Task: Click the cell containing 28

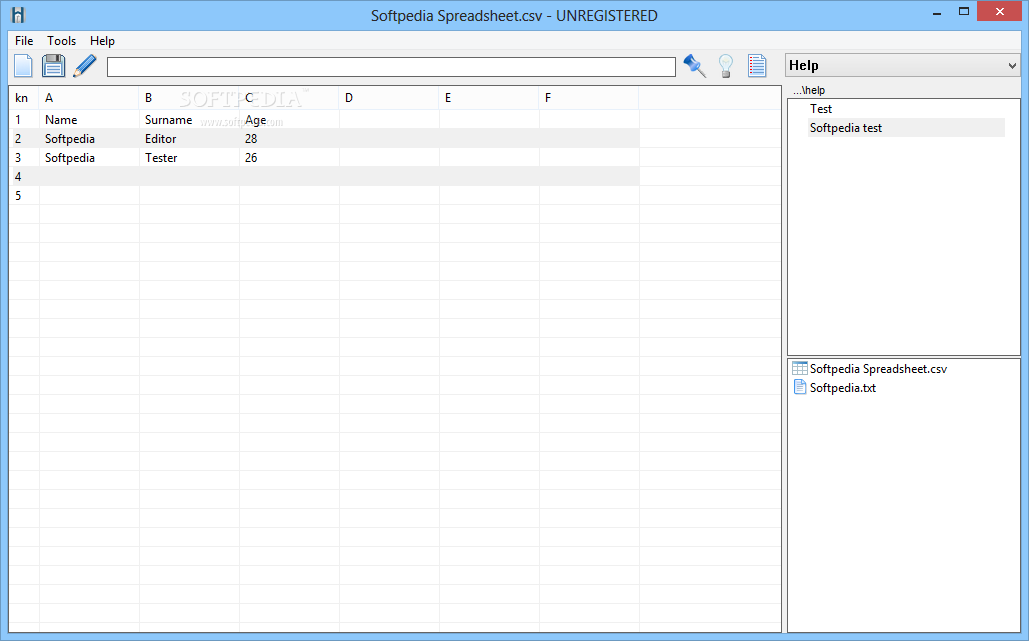Action: tap(289, 139)
